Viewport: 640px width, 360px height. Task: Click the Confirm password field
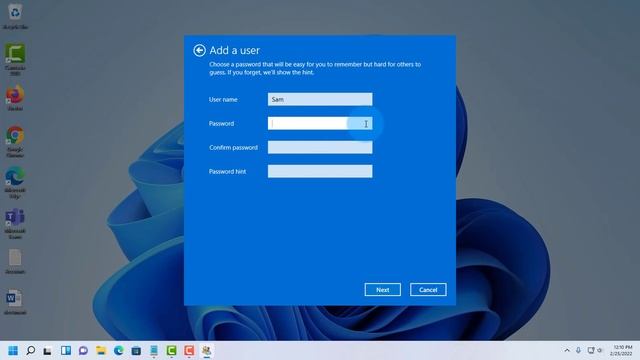point(320,147)
